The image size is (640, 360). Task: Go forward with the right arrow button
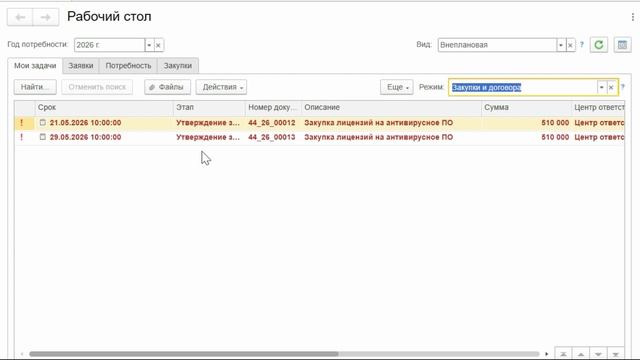click(x=46, y=17)
